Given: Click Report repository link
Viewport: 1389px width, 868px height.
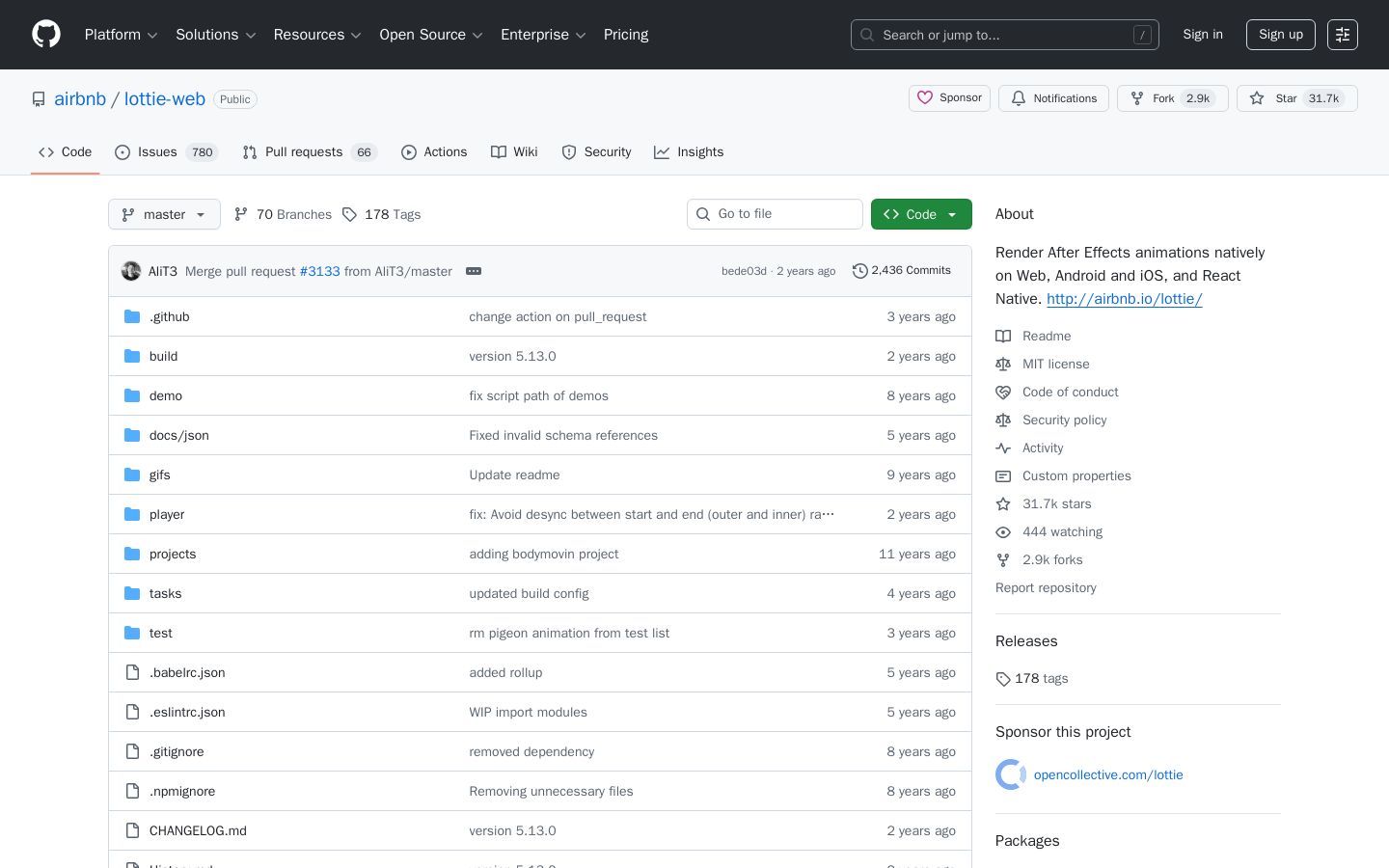Looking at the screenshot, I should point(1046,587).
